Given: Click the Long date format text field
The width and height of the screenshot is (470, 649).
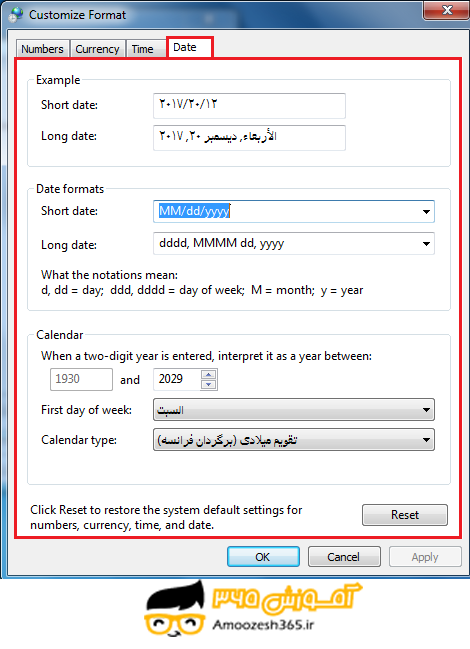Looking at the screenshot, I should pyautogui.click(x=285, y=243).
